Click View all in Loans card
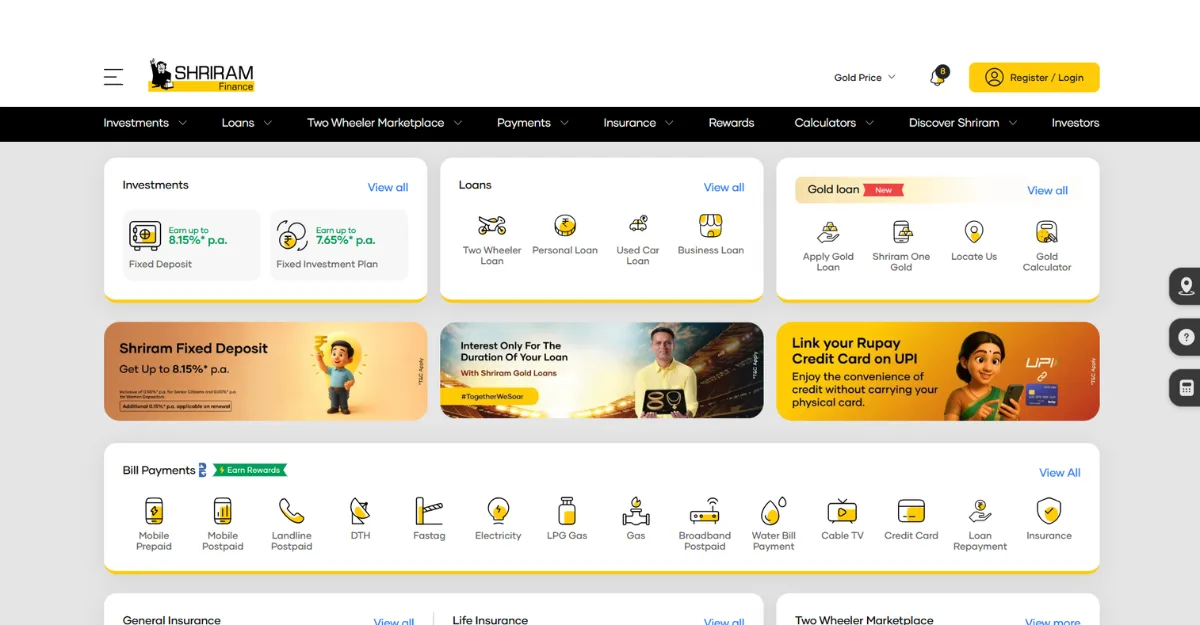The image size is (1200, 625). point(723,187)
